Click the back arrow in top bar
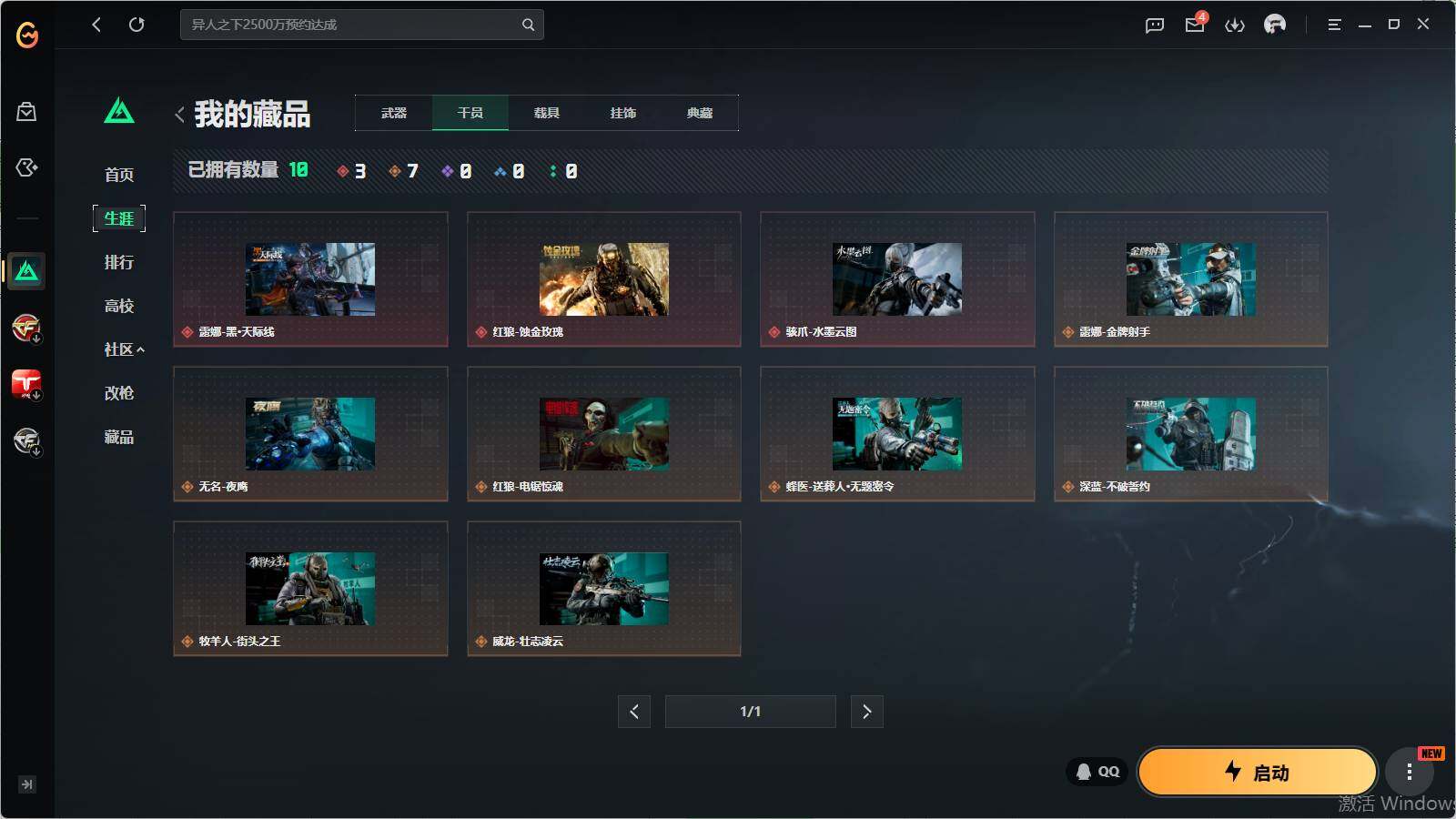 (x=96, y=25)
